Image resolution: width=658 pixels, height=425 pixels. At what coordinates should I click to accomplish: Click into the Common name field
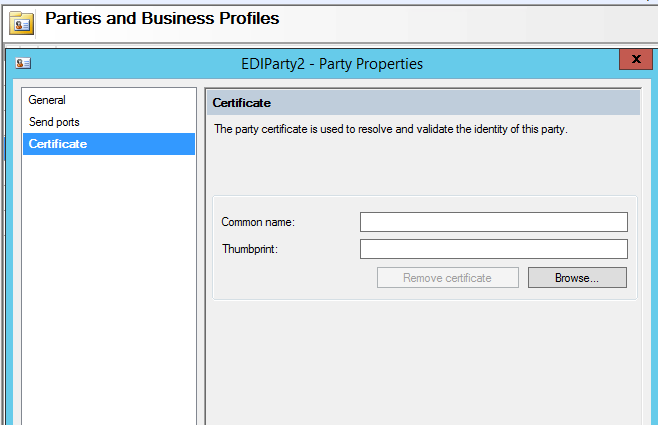[x=494, y=222]
